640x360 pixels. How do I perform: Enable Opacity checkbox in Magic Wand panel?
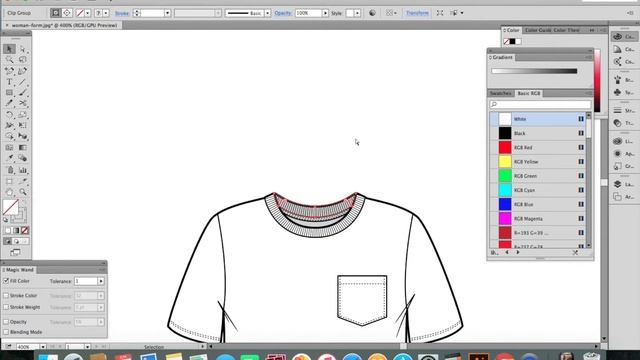click(x=6, y=322)
